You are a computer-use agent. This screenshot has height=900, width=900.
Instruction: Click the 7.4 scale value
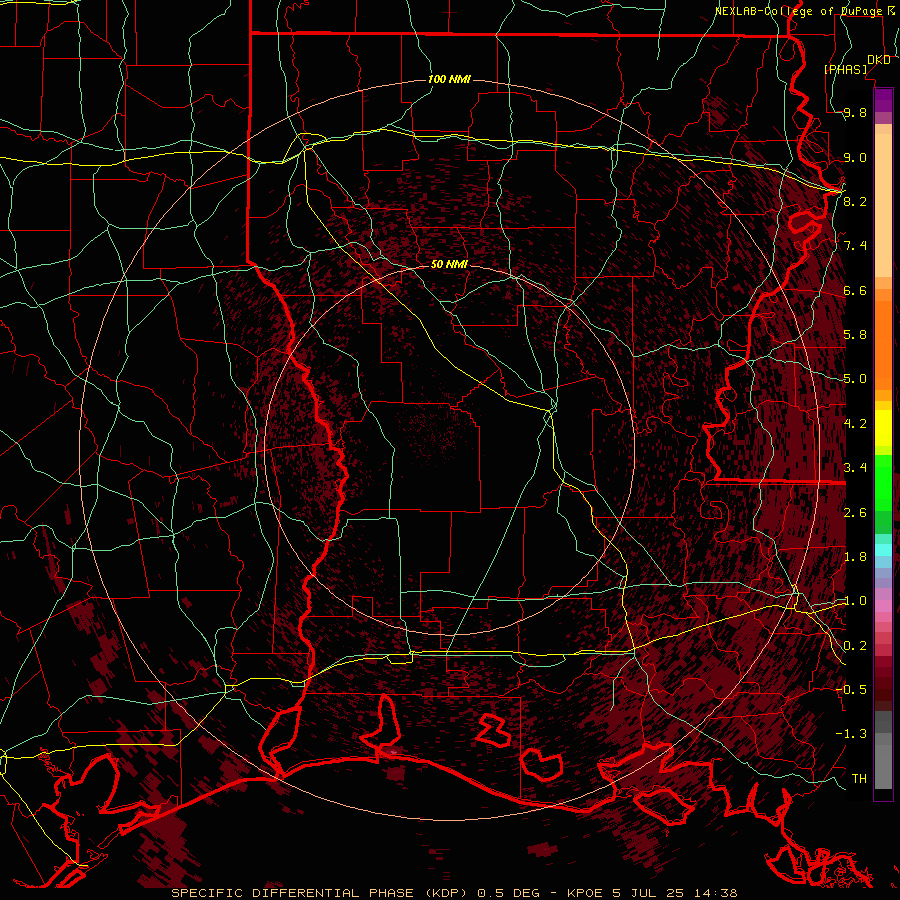pos(855,246)
